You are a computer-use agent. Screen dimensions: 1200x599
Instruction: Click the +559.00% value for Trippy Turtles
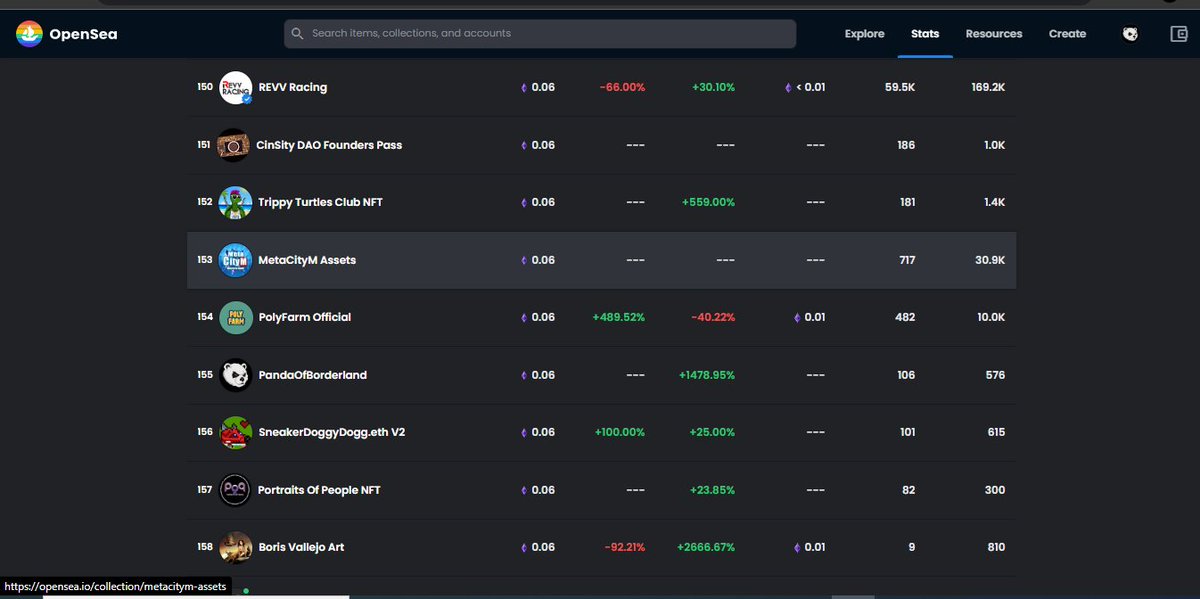[x=709, y=203]
